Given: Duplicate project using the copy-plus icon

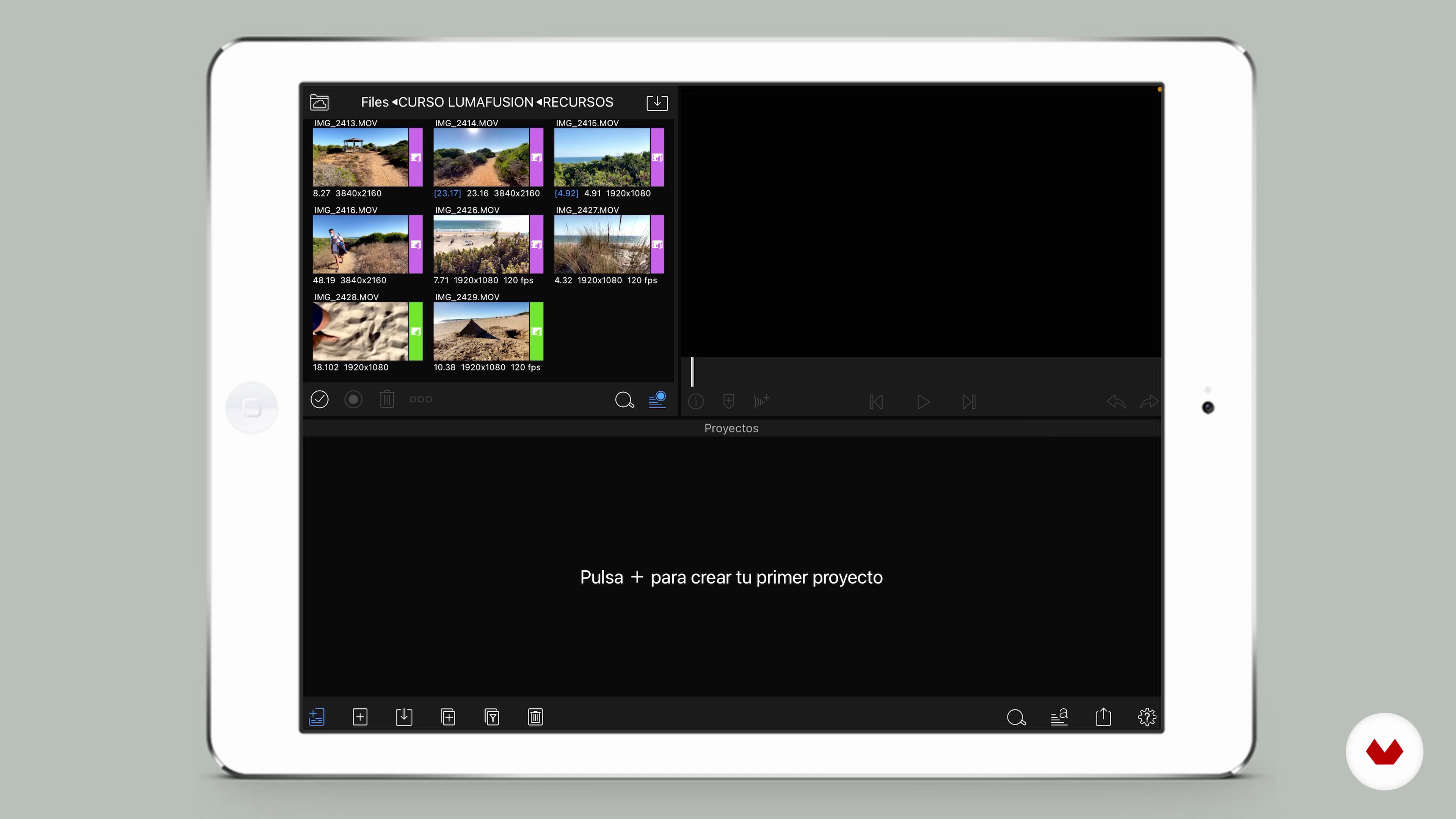Looking at the screenshot, I should [x=448, y=717].
